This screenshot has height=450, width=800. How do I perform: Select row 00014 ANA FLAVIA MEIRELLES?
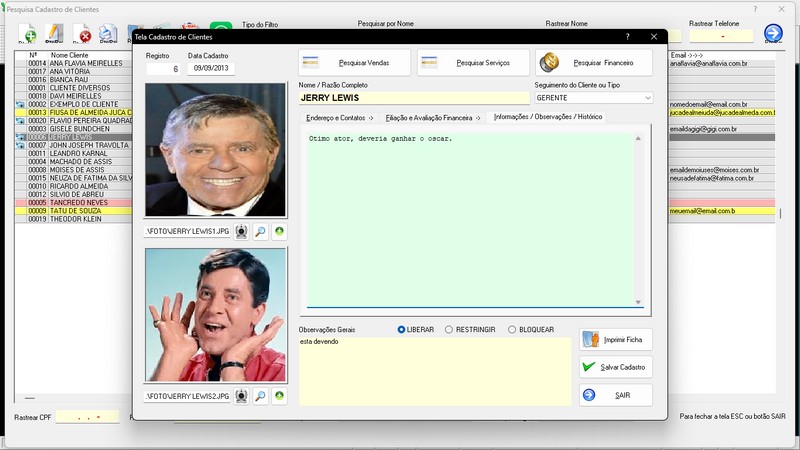[x=73, y=63]
